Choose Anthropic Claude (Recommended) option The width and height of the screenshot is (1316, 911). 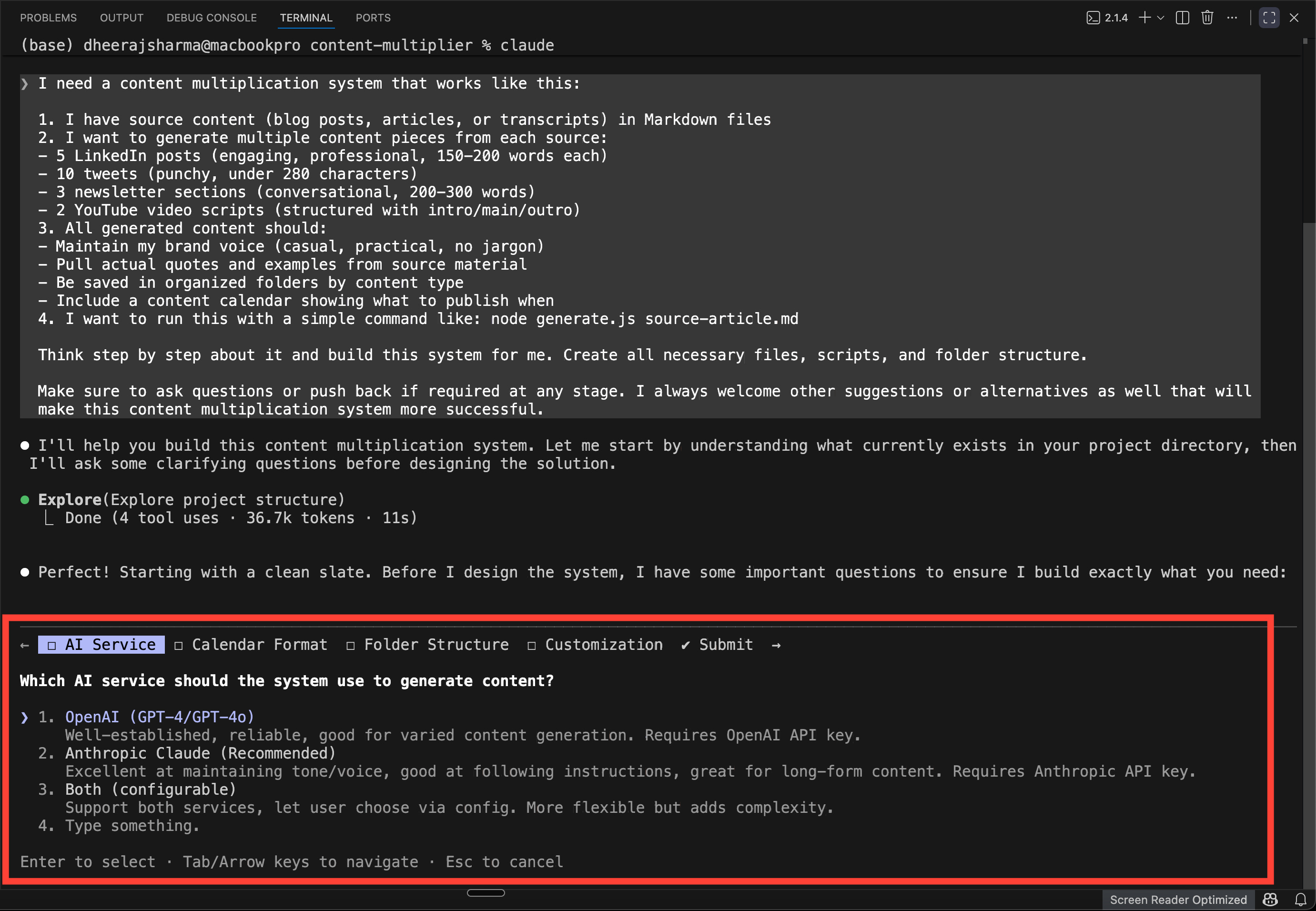[x=200, y=753]
